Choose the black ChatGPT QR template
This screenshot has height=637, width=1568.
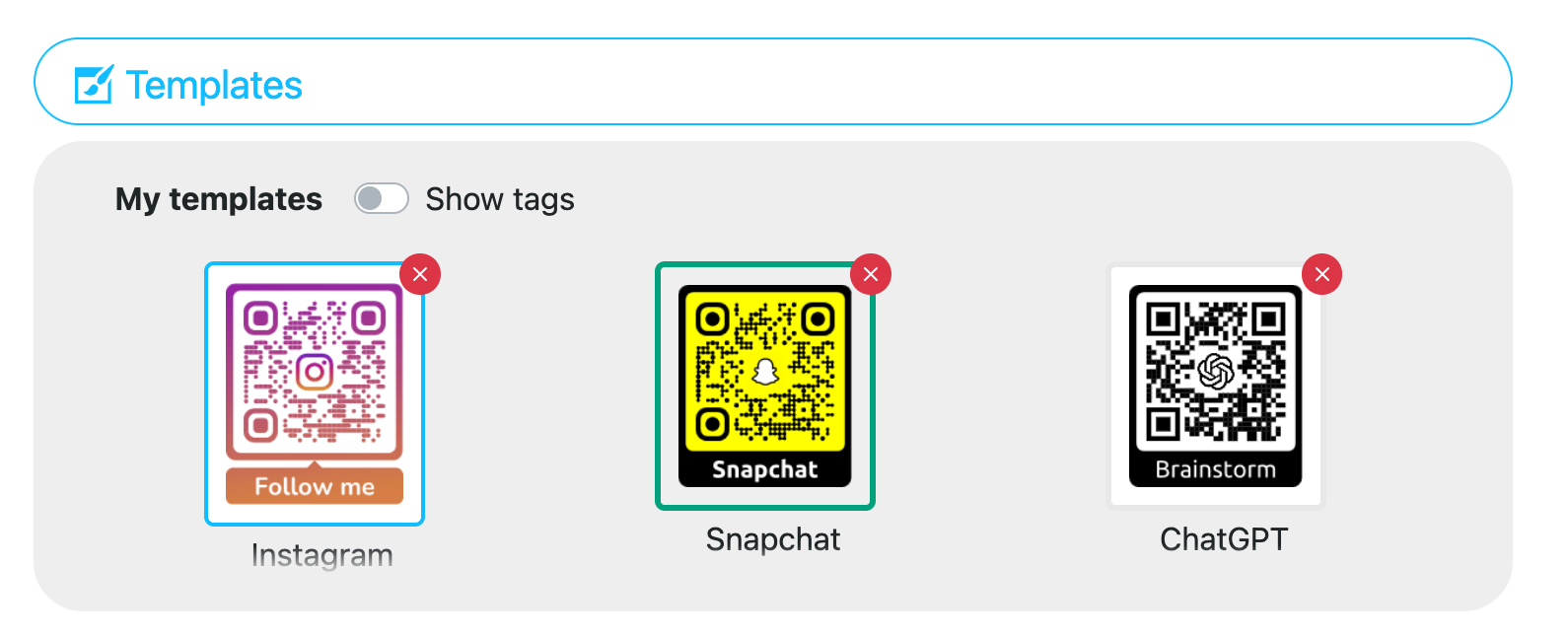(1216, 386)
